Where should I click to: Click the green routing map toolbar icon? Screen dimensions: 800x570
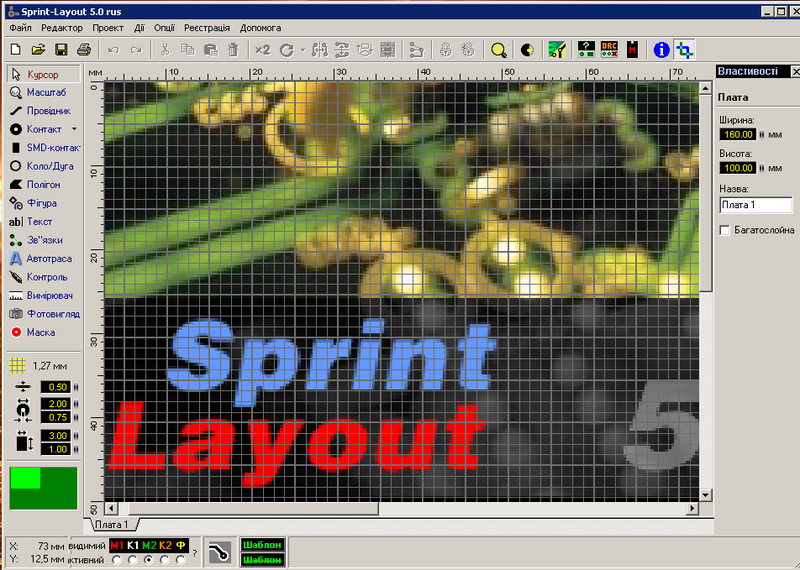point(557,49)
